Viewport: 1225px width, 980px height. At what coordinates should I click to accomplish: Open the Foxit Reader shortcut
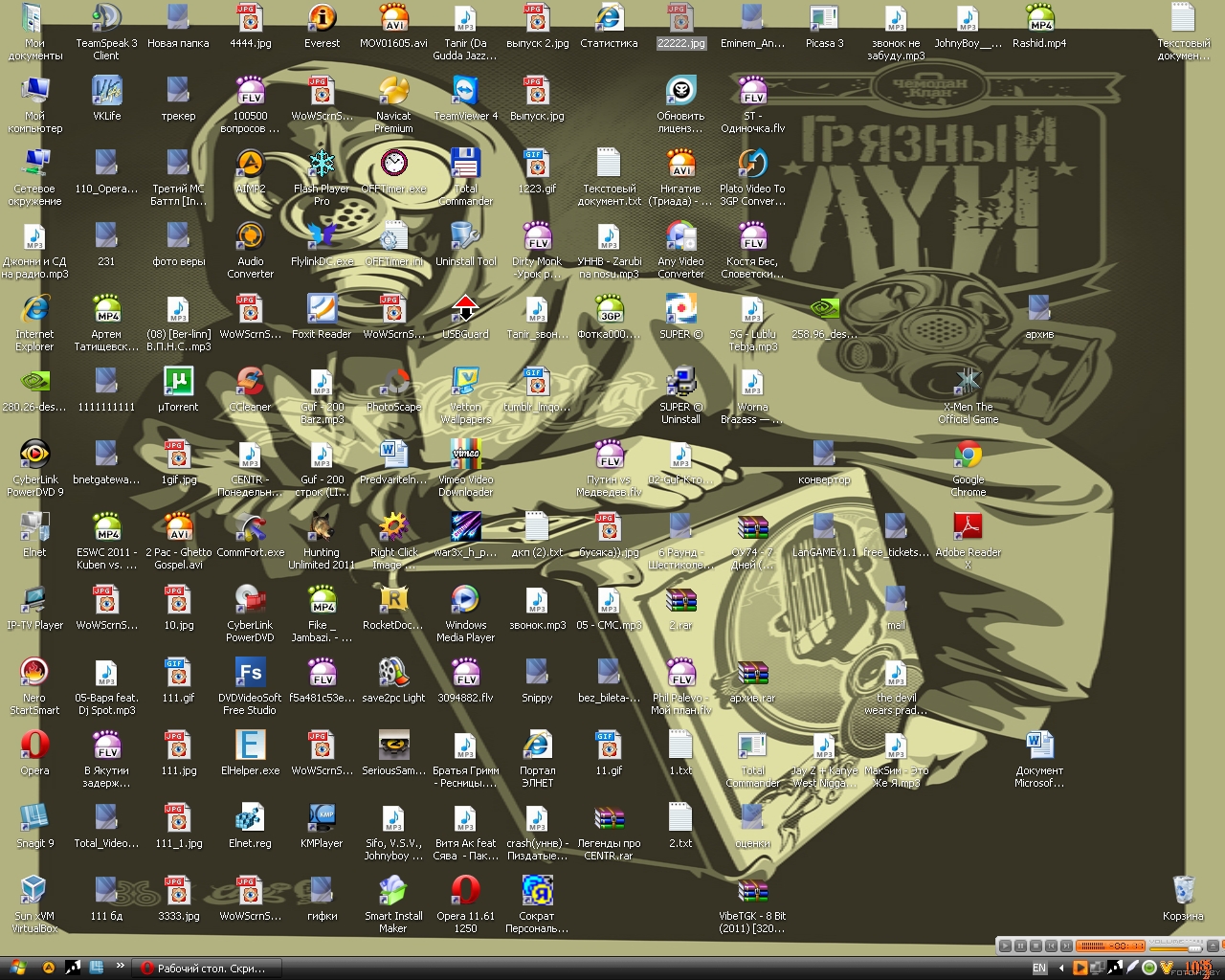(322, 317)
